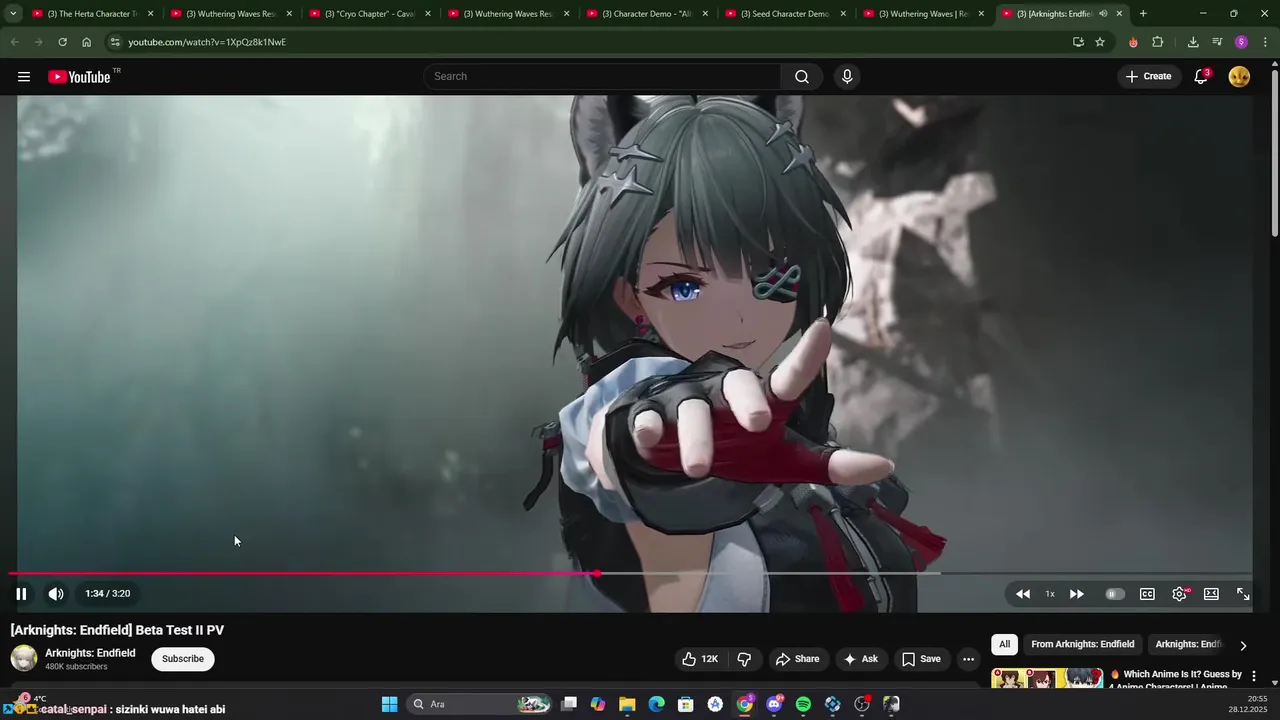Subscribe to Arknights: Endfield channel
1280x720 pixels.
(183, 659)
